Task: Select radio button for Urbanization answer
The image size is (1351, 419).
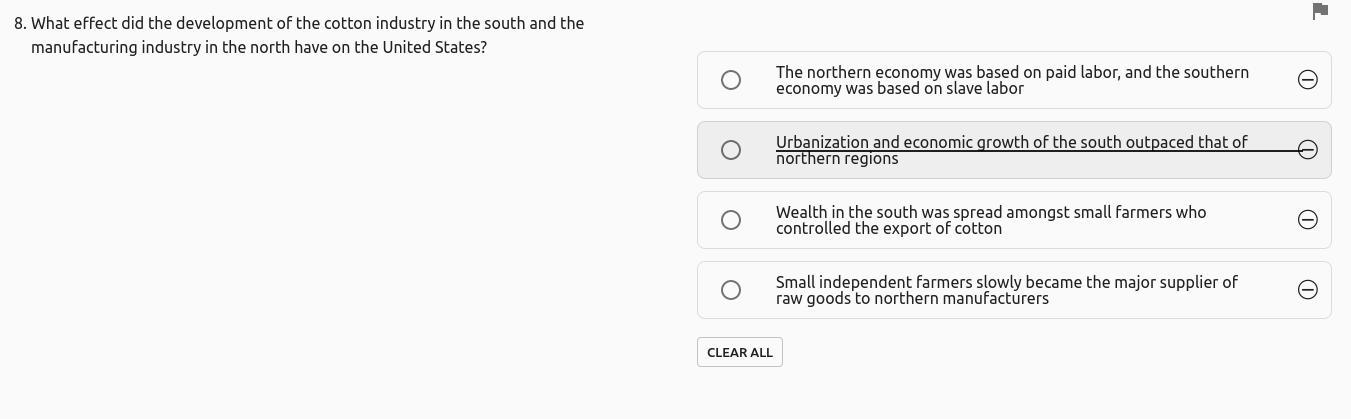Action: [731, 150]
